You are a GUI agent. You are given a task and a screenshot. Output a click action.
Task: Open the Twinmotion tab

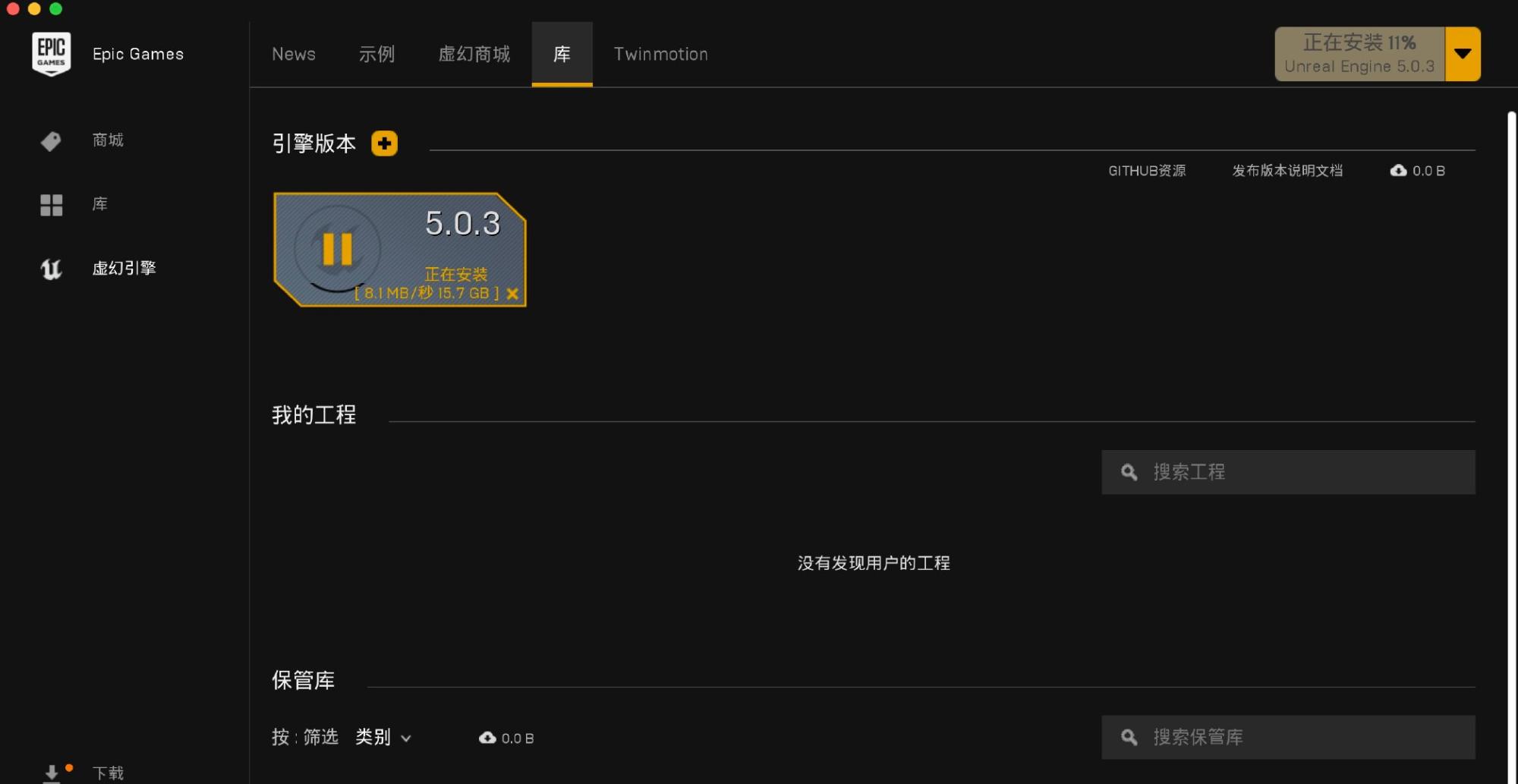660,54
